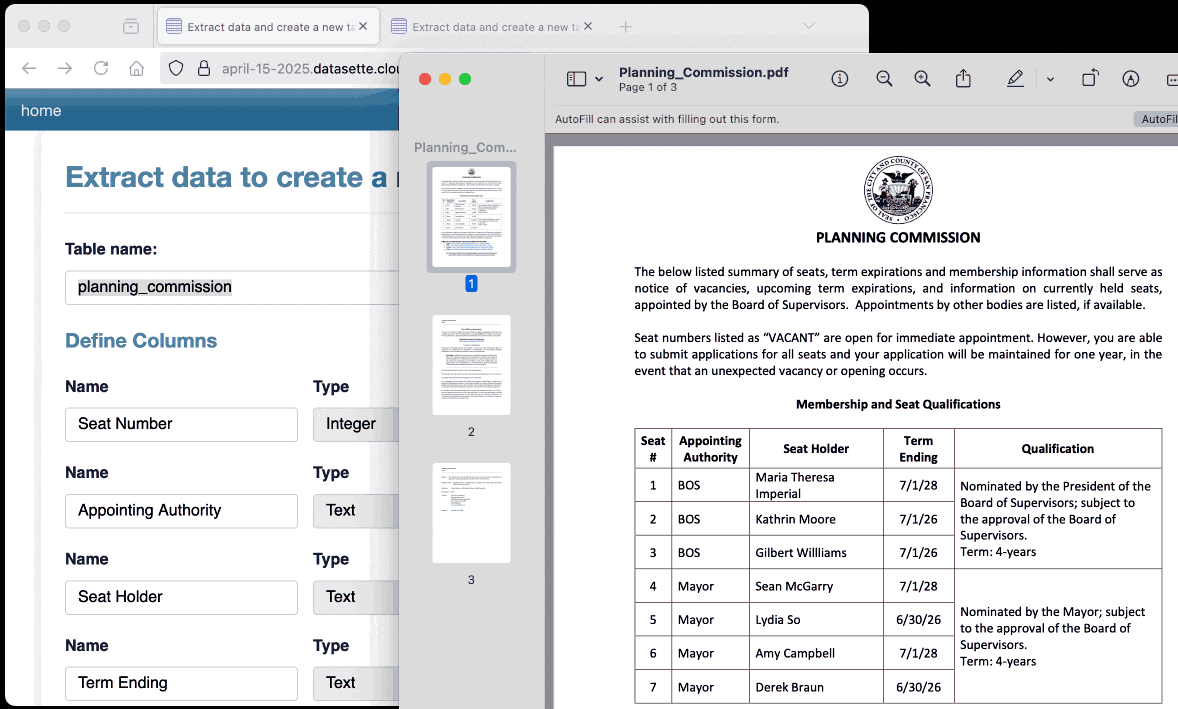This screenshot has width=1178, height=709.
Task: Open Text type dropdown for Term Ending
Action: (356, 683)
